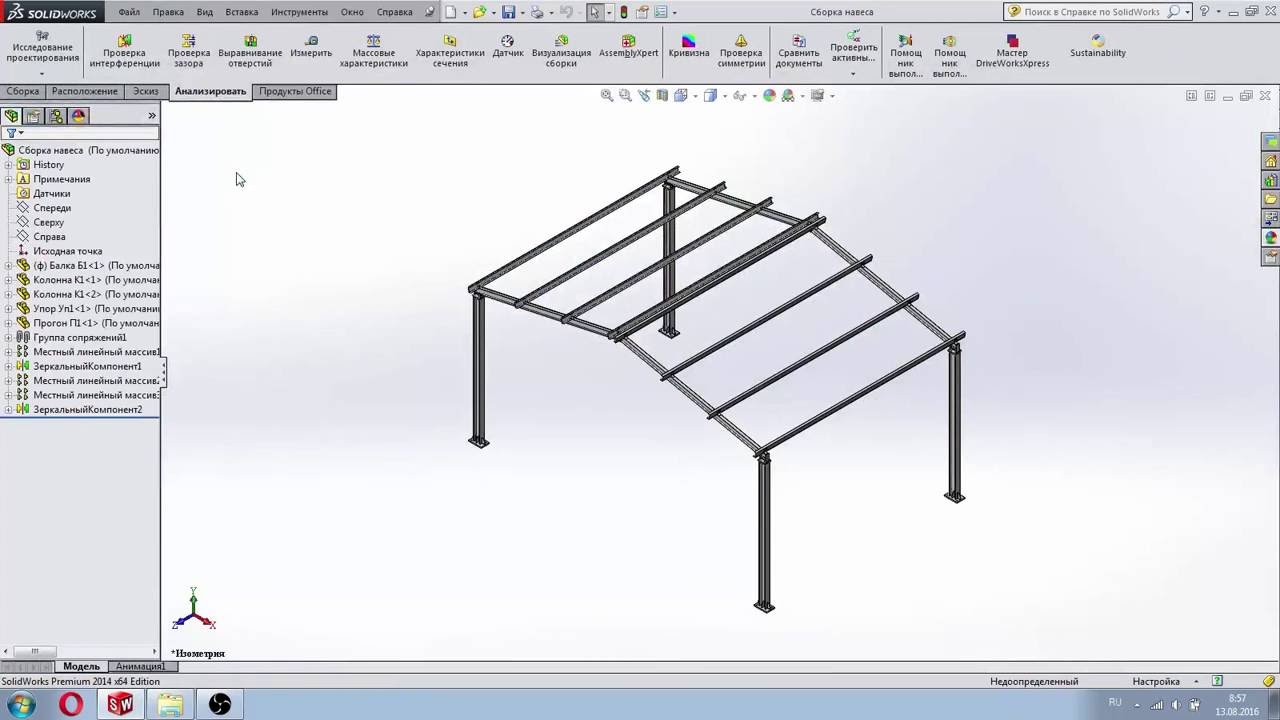
Task: Open Assembly Visualization (Визуализация сборки)
Action: point(561,51)
